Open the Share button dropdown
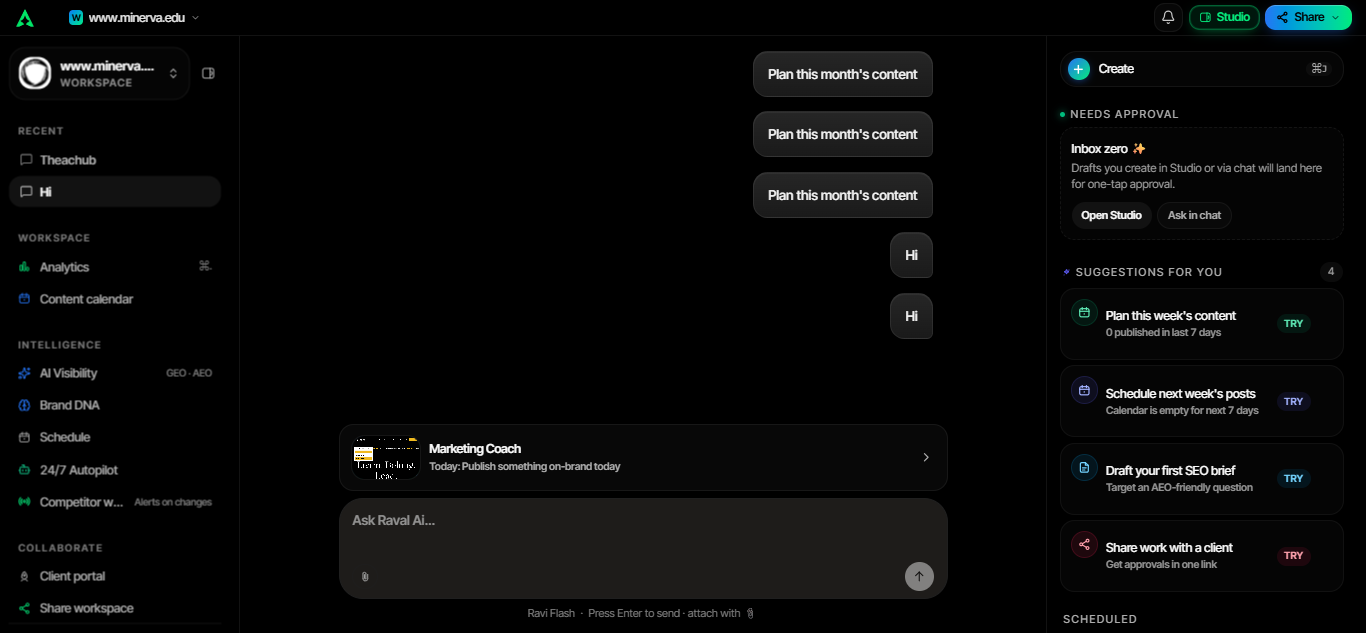 click(1308, 17)
